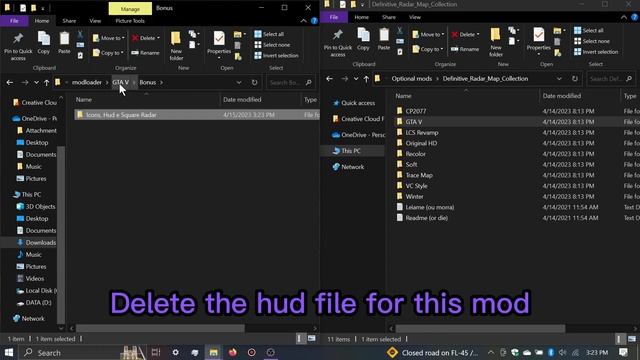Viewport: 640px width, 360px height.
Task: Select Icons, Hud e Square Radar folder
Action: point(196,115)
